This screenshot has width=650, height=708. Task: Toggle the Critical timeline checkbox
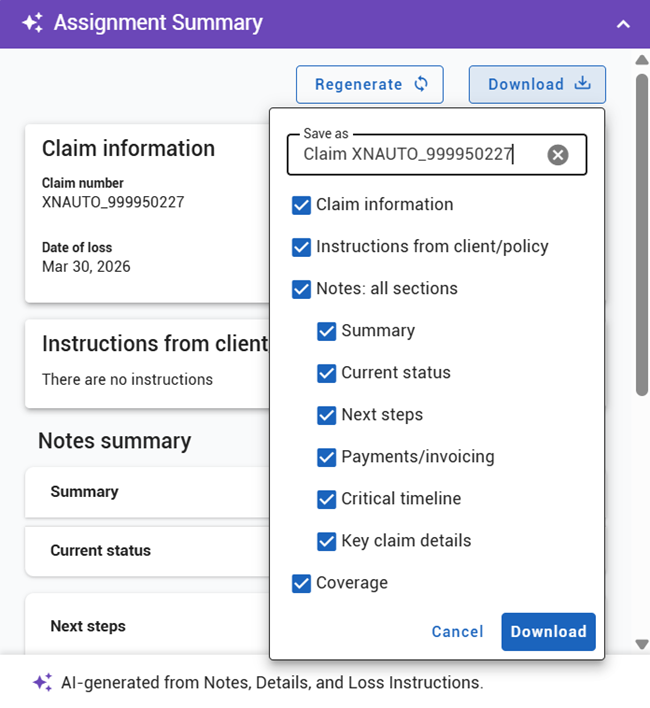[326, 499]
